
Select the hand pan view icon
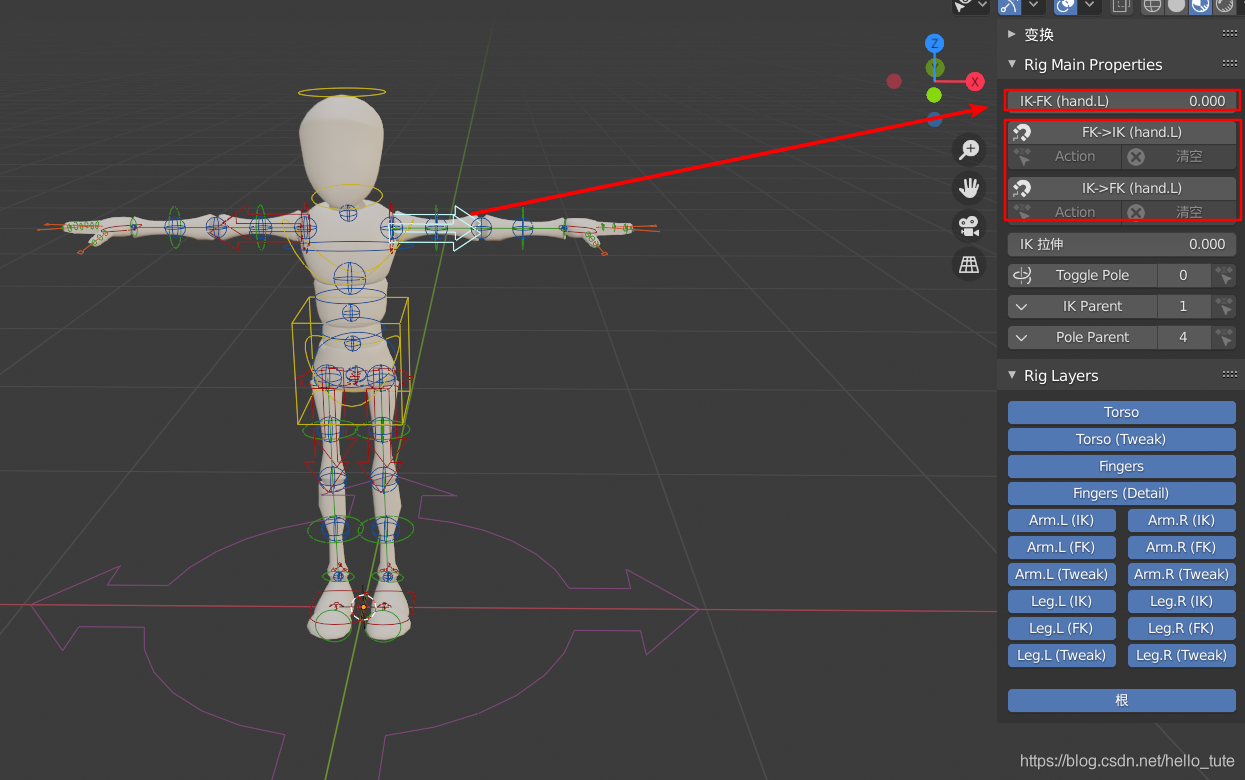pos(969,188)
